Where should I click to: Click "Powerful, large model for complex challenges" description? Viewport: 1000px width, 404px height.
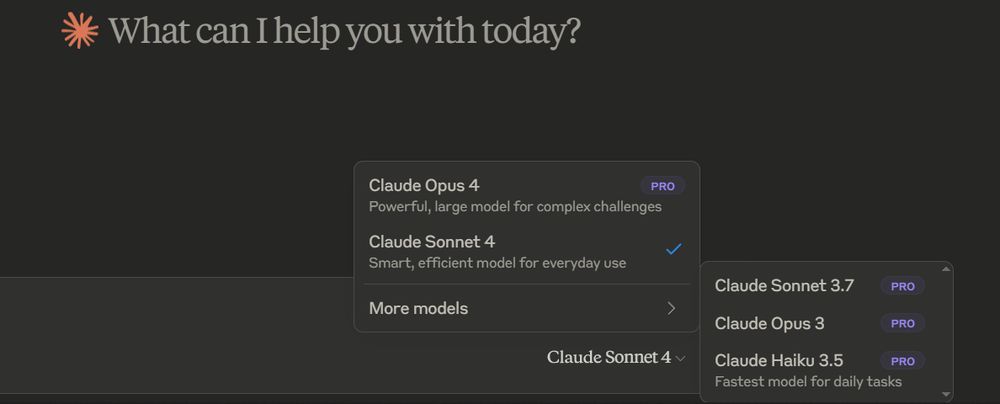tap(515, 207)
